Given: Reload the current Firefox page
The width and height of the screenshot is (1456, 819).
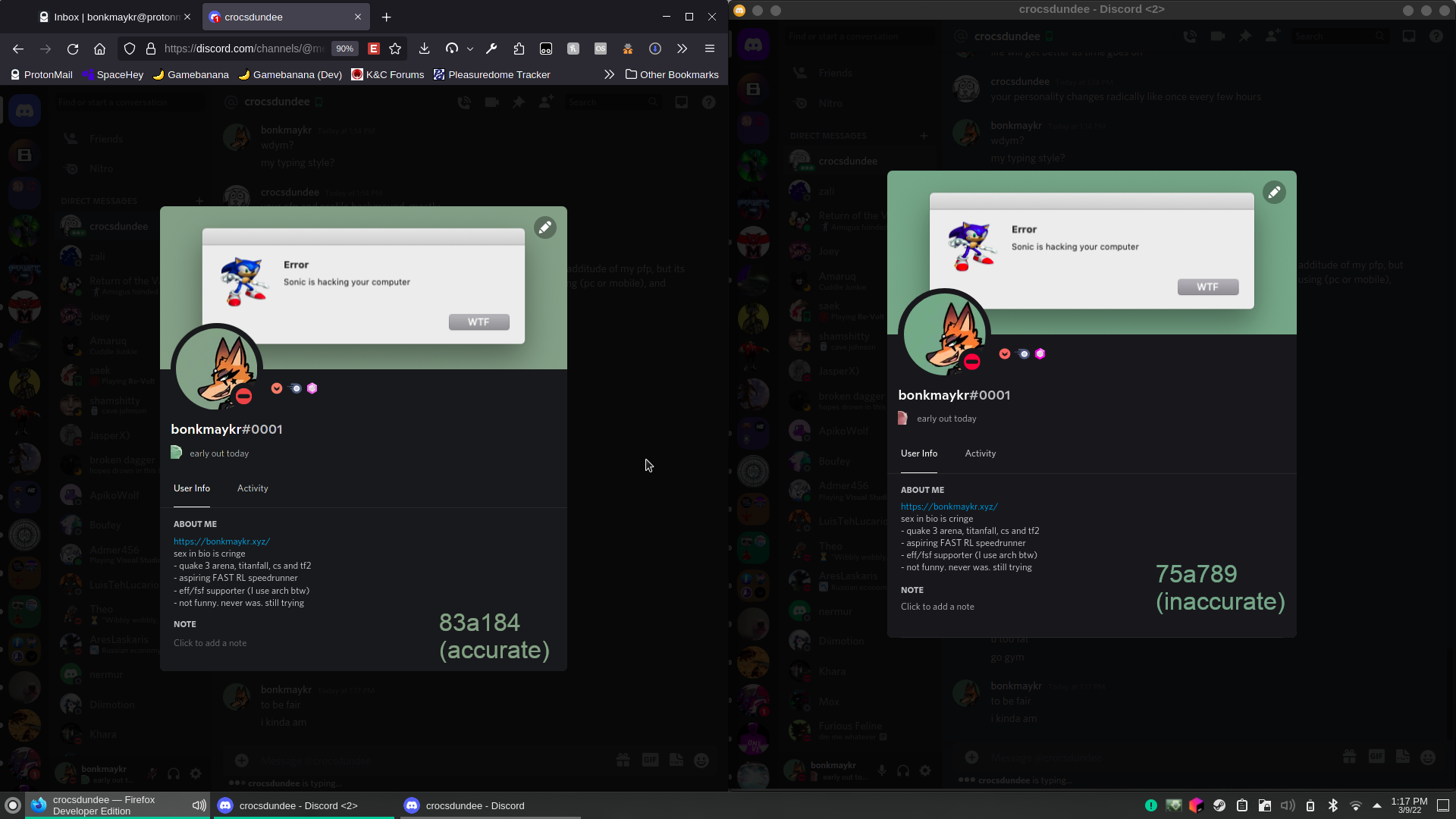Looking at the screenshot, I should [x=73, y=49].
